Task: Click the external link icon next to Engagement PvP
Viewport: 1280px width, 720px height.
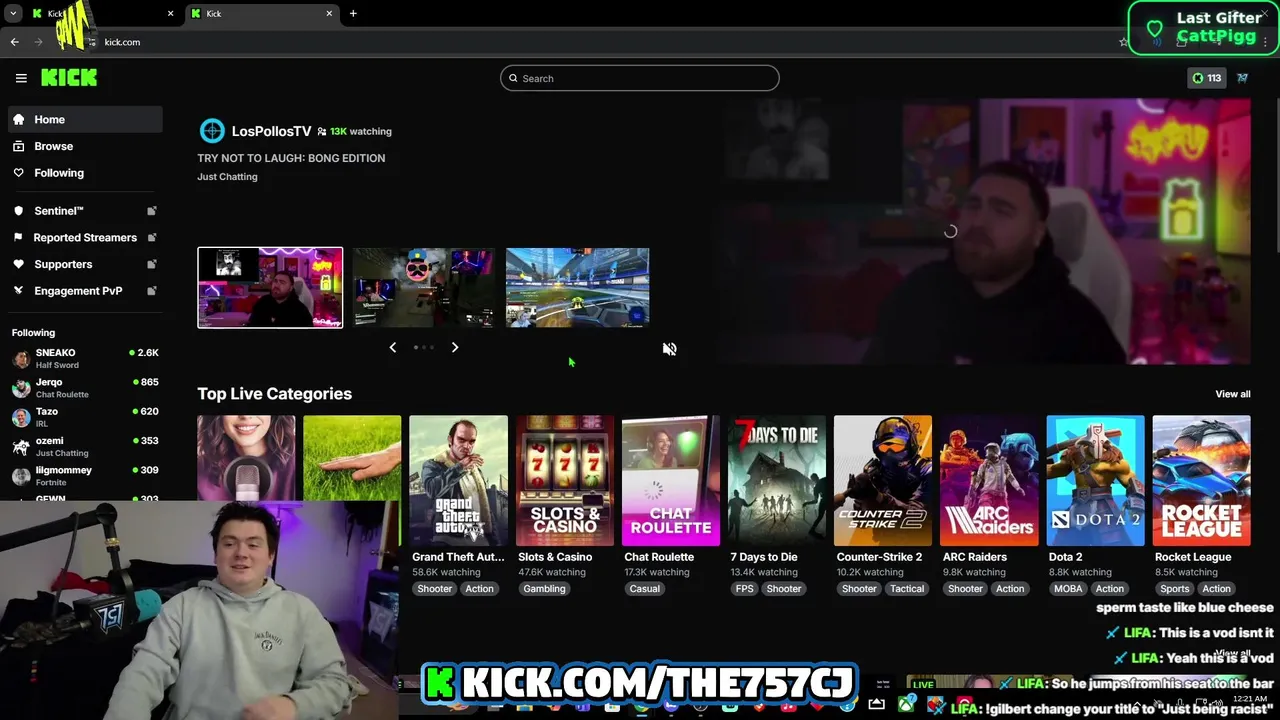Action: pyautogui.click(x=152, y=291)
